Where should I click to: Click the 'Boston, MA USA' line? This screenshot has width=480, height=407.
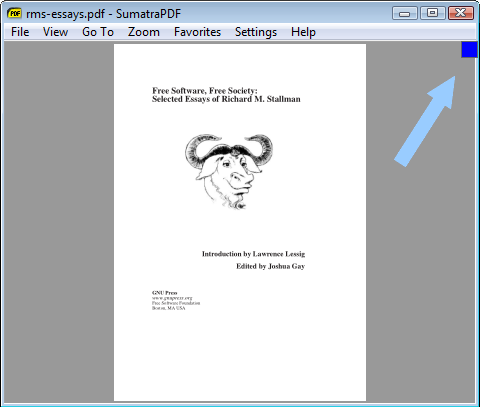[x=168, y=308]
